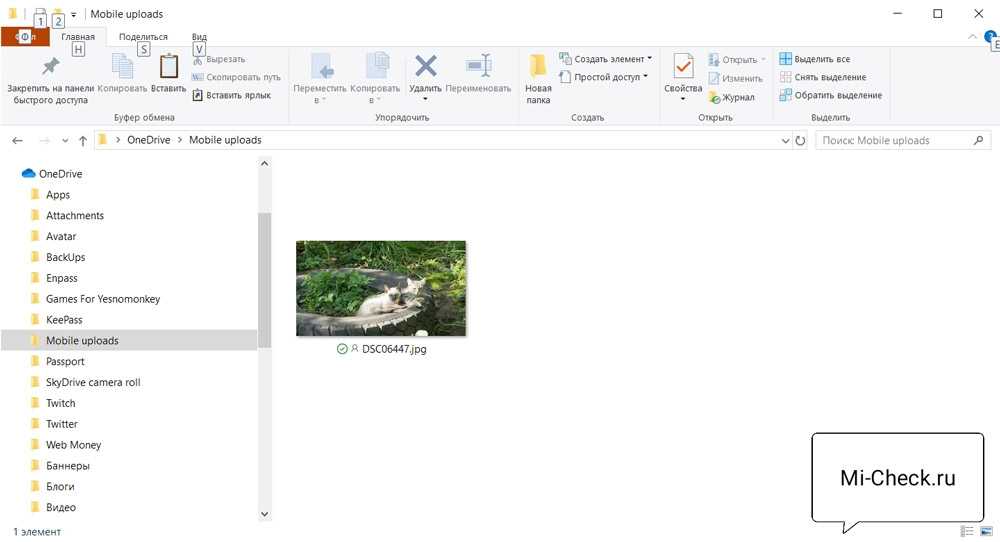
Task: Open the Простой доступ dropdown
Action: pyautogui.click(x=604, y=77)
